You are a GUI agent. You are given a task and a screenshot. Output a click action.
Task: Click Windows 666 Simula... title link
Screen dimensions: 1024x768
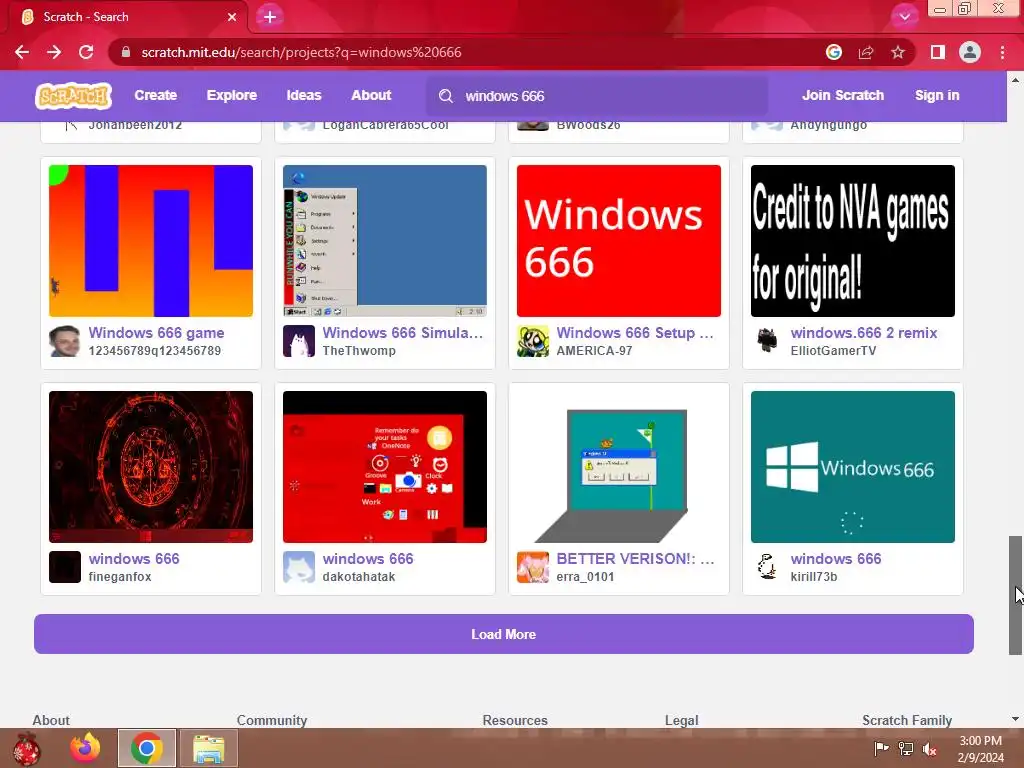(x=403, y=333)
